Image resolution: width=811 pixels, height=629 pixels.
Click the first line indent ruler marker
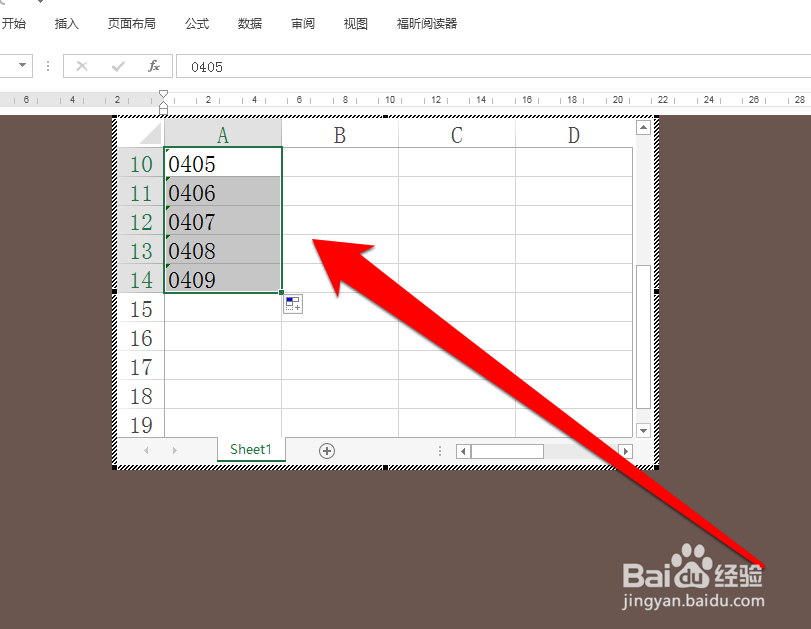(x=163, y=94)
